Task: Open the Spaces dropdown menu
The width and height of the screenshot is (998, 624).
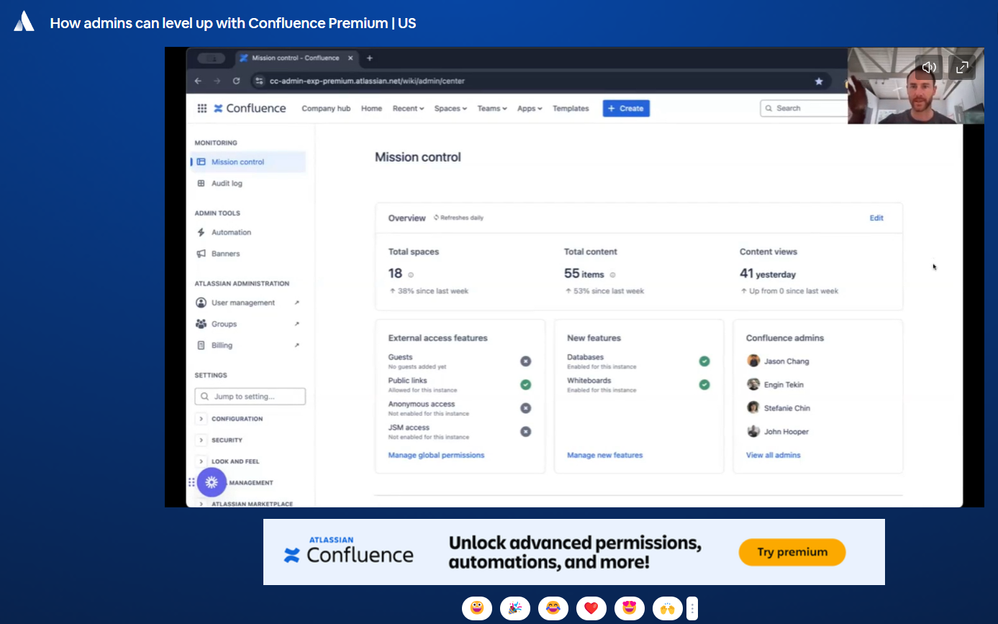Action: point(450,108)
